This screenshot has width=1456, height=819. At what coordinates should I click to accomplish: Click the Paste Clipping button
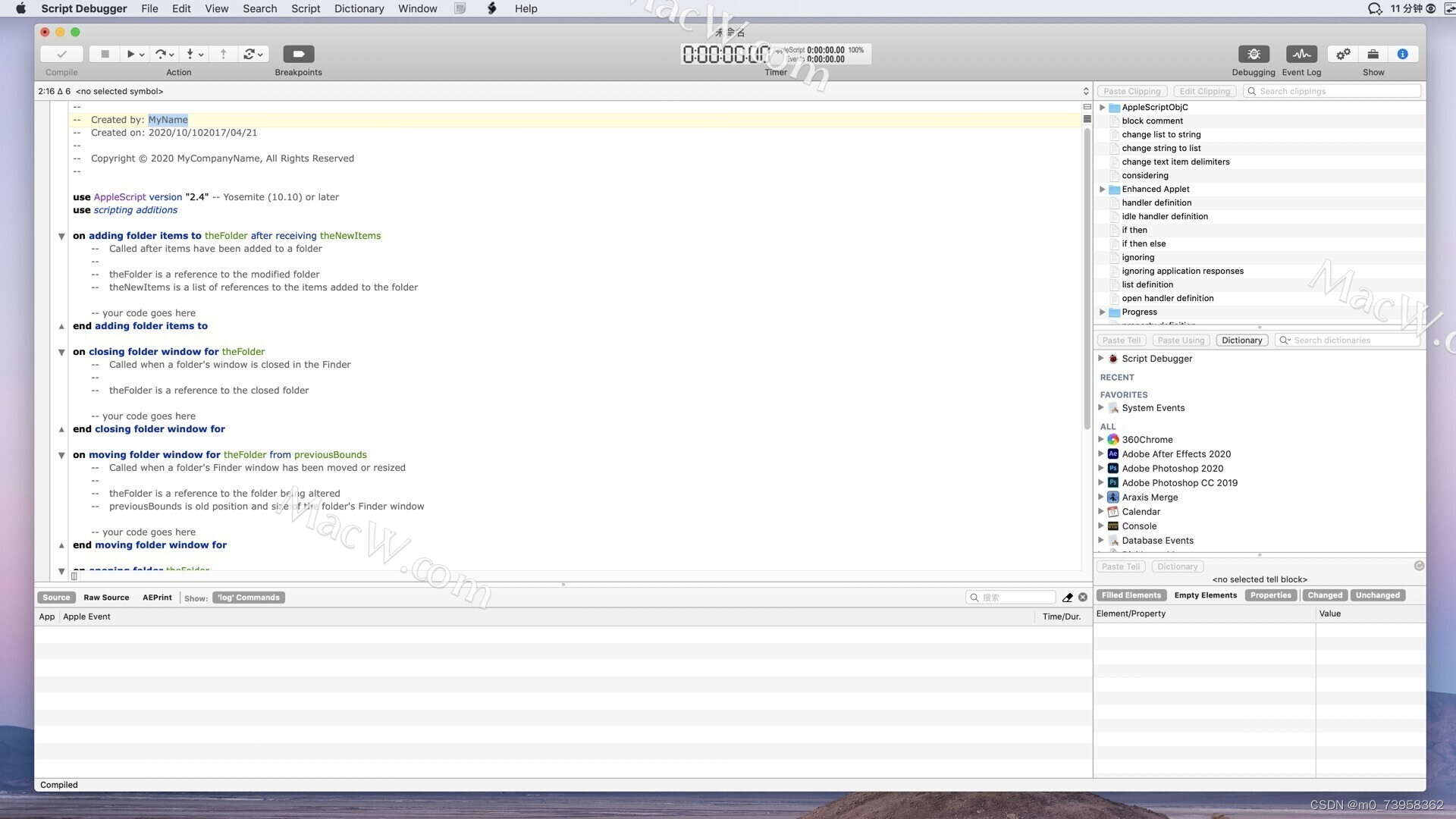point(1131,90)
